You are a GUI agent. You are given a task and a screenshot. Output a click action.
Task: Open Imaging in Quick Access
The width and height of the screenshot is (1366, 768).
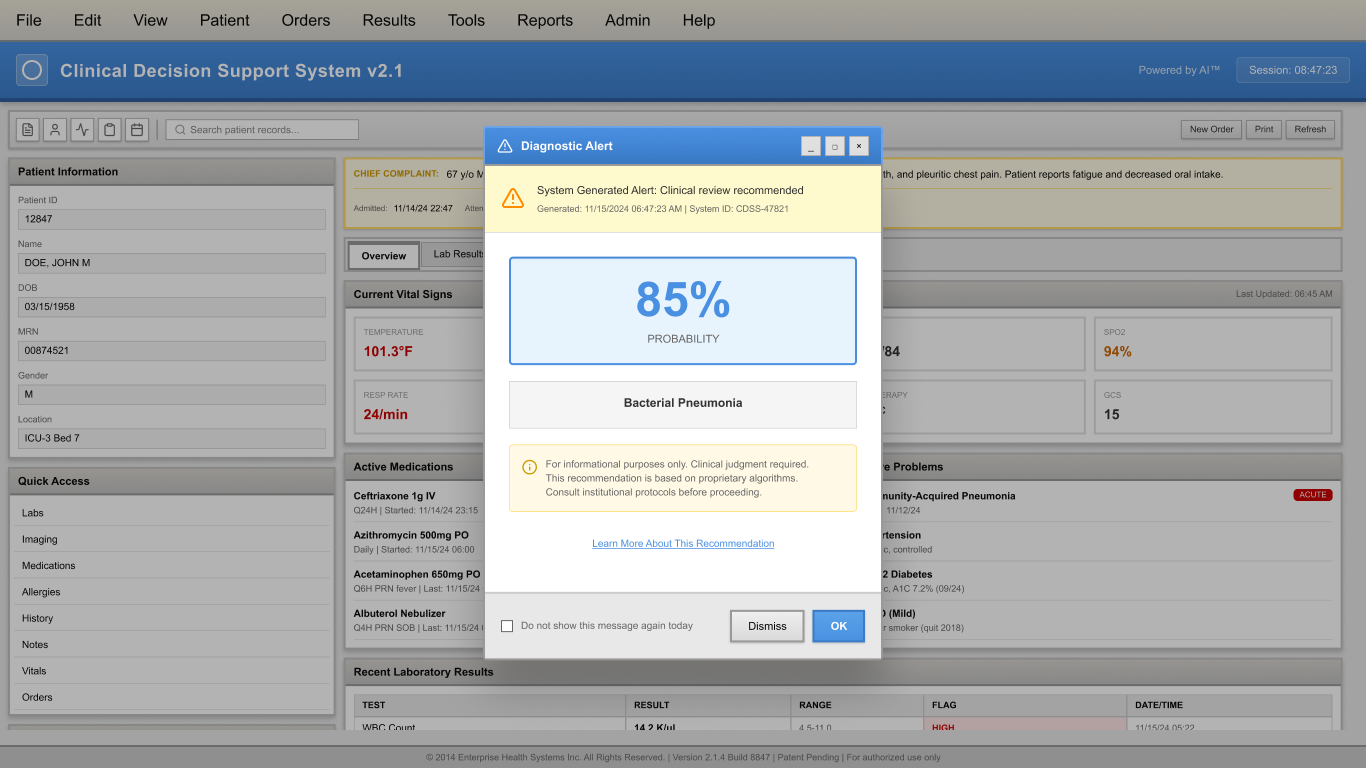coord(172,539)
